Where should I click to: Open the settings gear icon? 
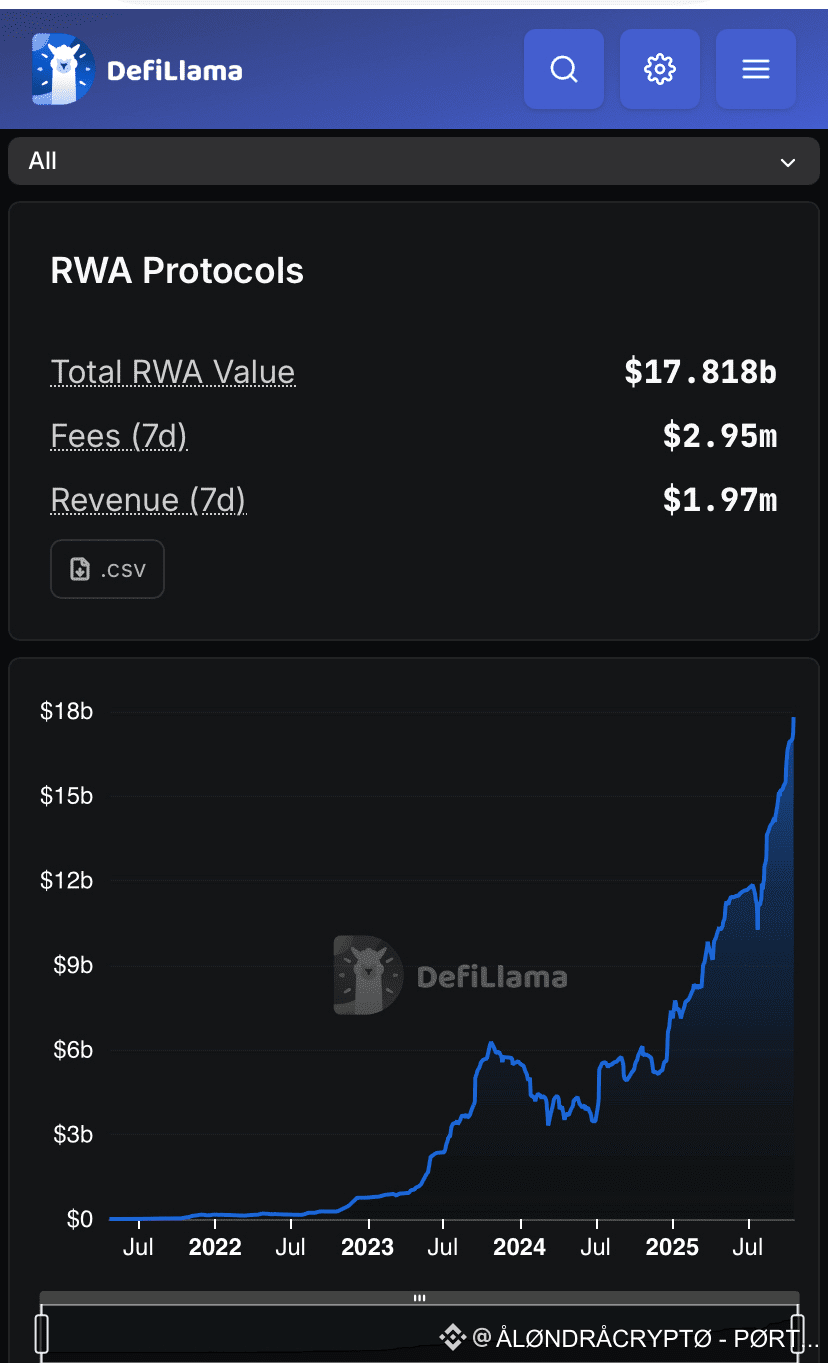[x=660, y=69]
